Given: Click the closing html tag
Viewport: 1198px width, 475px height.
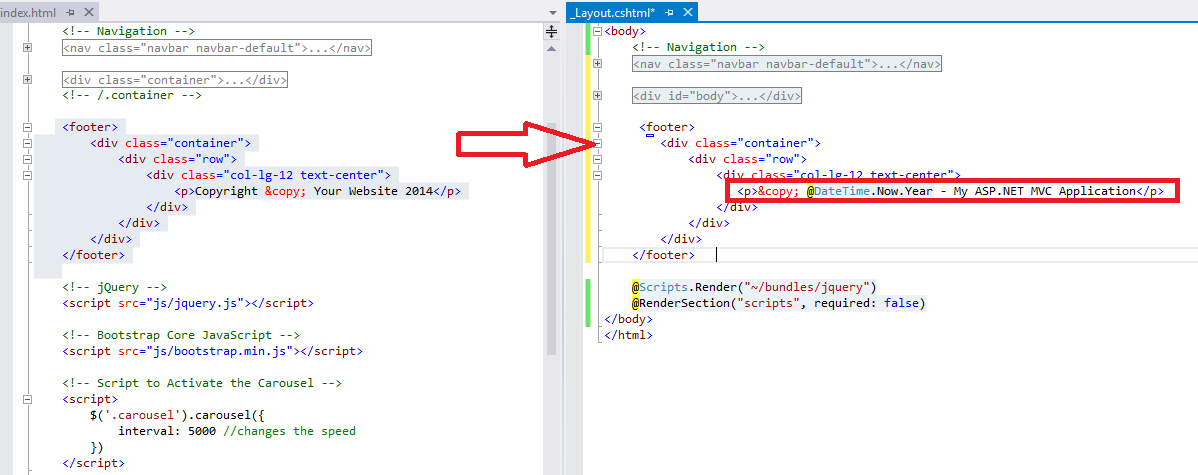Looking at the screenshot, I should point(628,335).
